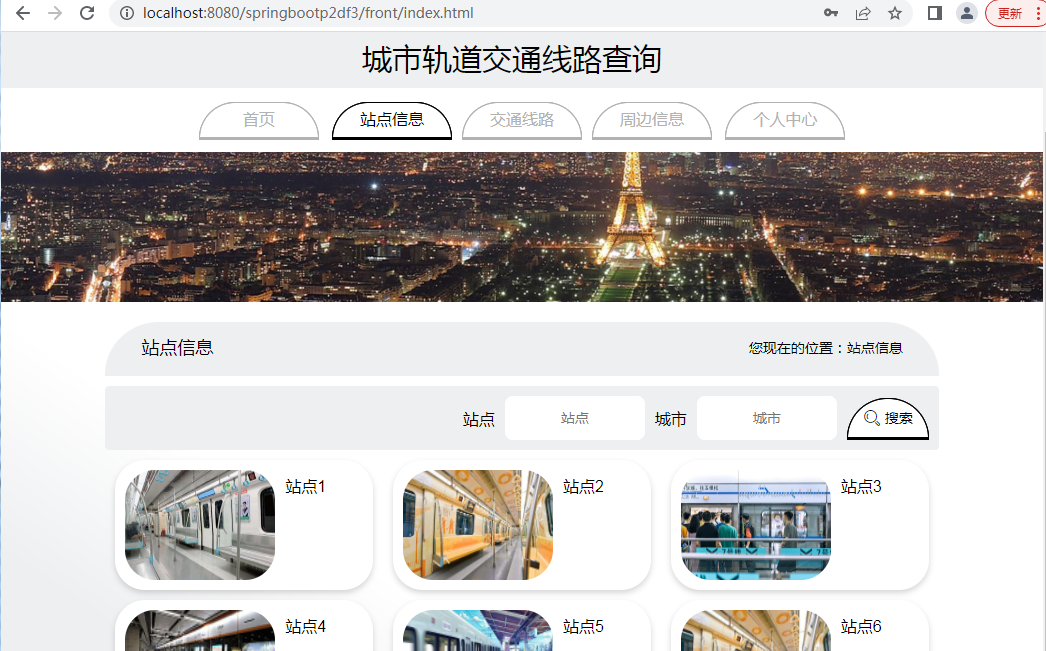Click the 站点6 title text
This screenshot has width=1046, height=651.
(x=861, y=627)
